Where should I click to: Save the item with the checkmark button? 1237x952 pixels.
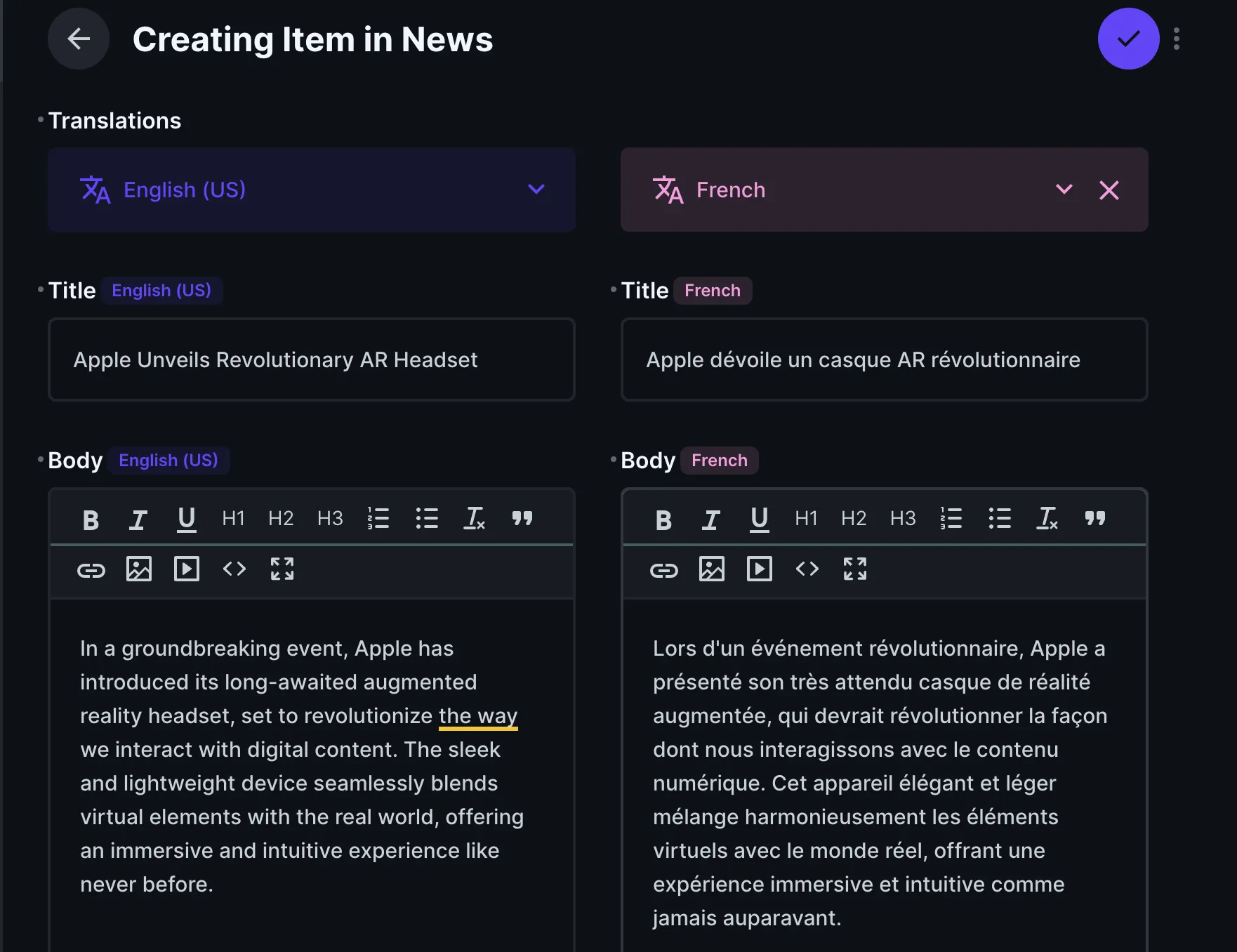tap(1127, 39)
